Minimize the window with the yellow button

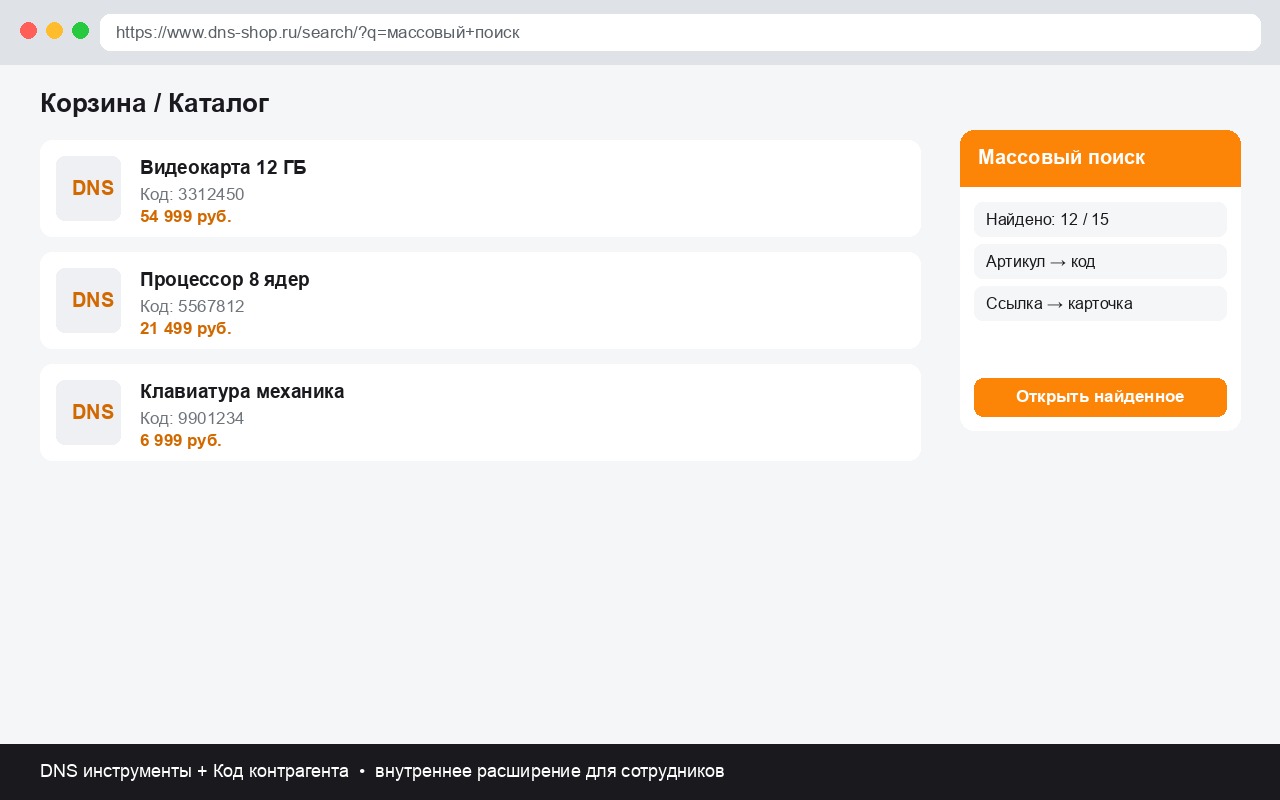click(55, 30)
